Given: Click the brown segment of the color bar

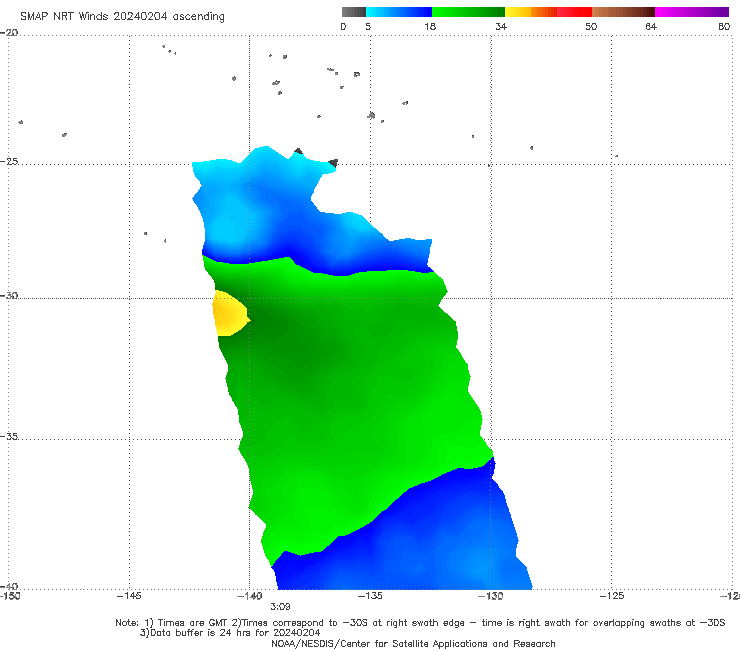Looking at the screenshot, I should (623, 12).
